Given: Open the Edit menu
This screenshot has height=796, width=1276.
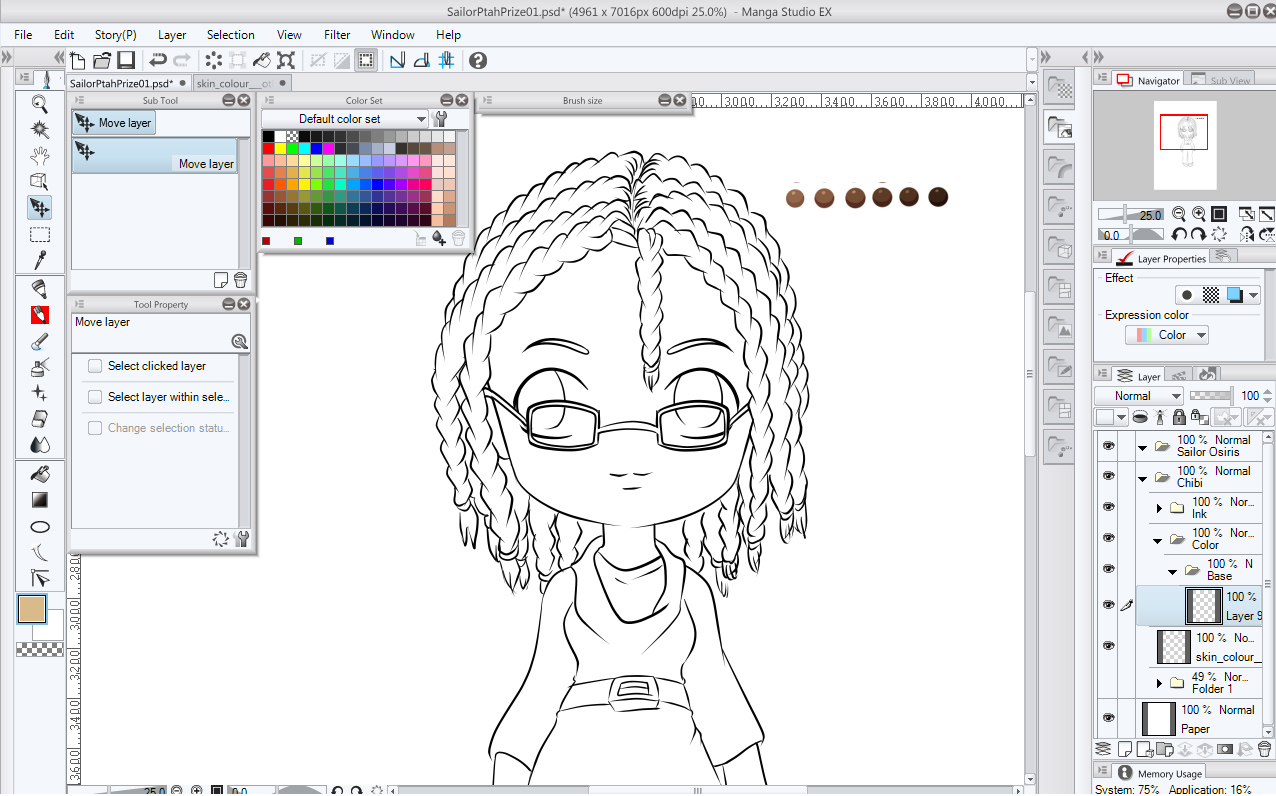Looking at the screenshot, I should pyautogui.click(x=64, y=34).
